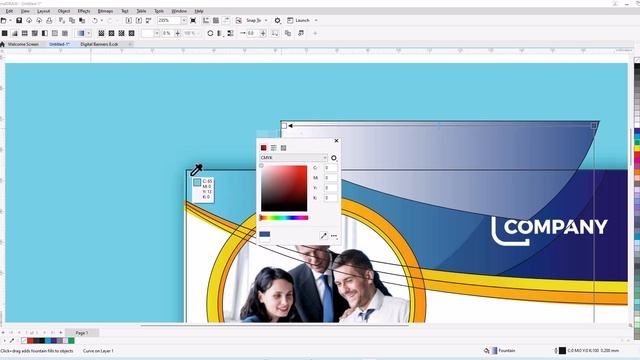Click the green swatch in document palette
Image resolution: width=640 pixels, height=360 pixels.
[71, 340]
